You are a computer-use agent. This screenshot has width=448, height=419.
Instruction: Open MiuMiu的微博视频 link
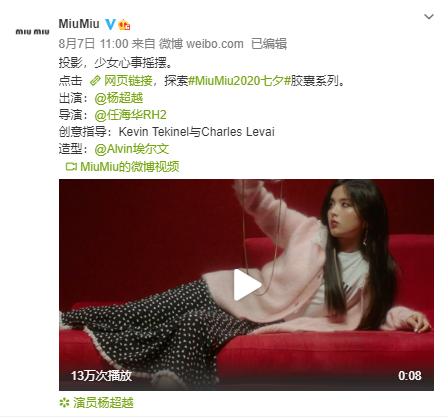130,166
